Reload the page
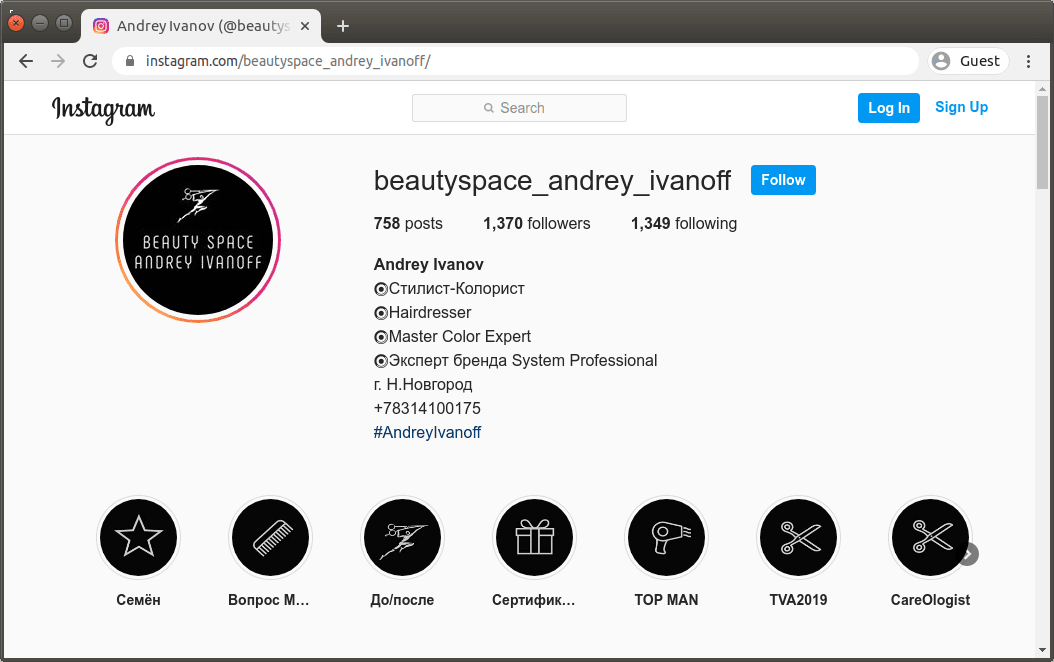Image resolution: width=1054 pixels, height=662 pixels. coord(90,61)
